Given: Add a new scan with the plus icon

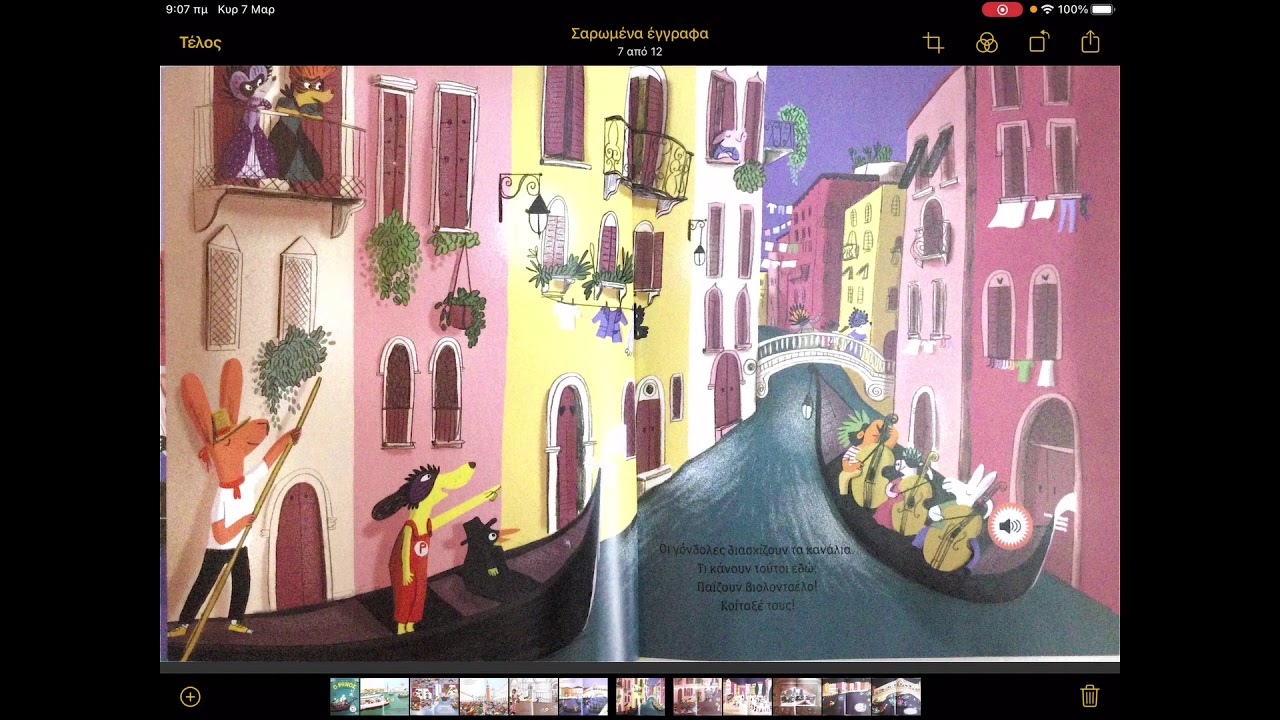Looking at the screenshot, I should [190, 697].
